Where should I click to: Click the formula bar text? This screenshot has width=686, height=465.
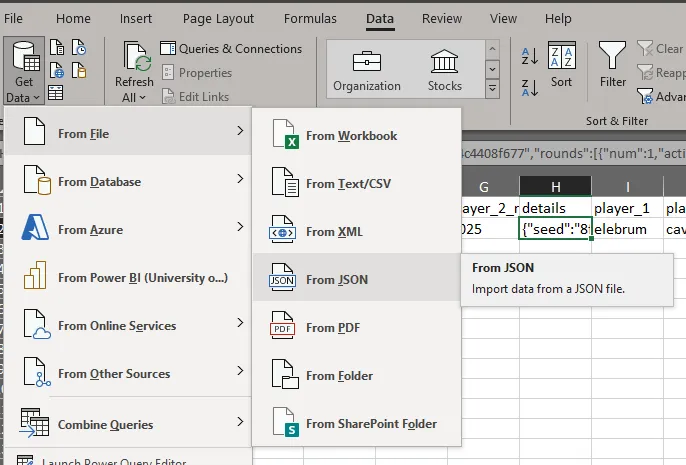[574, 153]
